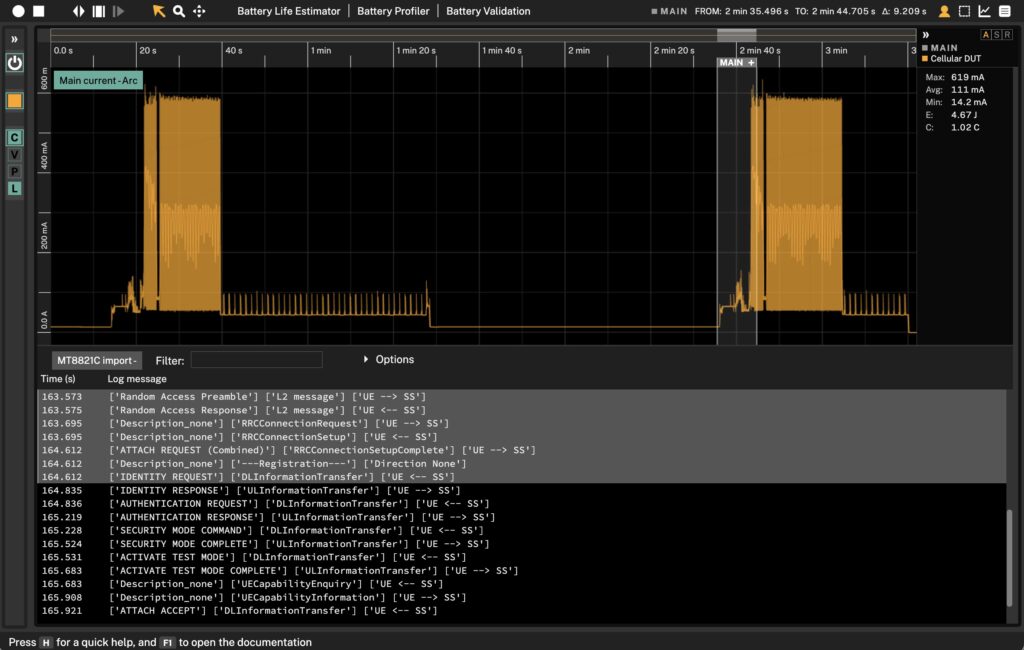This screenshot has height=650, width=1024.
Task: Enable the V voltage channel button
Action: 15,155
